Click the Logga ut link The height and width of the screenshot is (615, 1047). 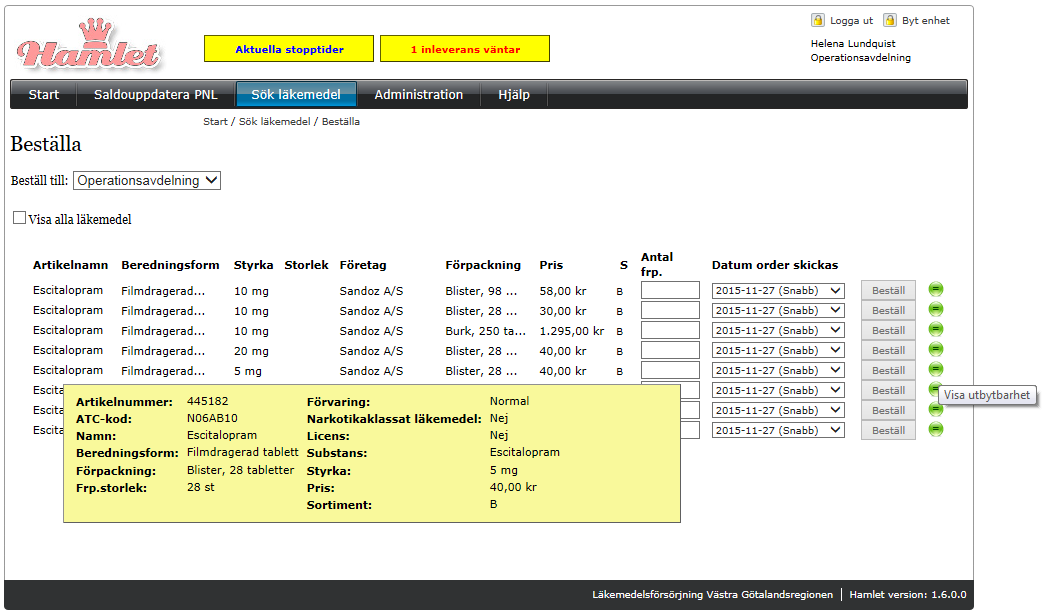[851, 21]
